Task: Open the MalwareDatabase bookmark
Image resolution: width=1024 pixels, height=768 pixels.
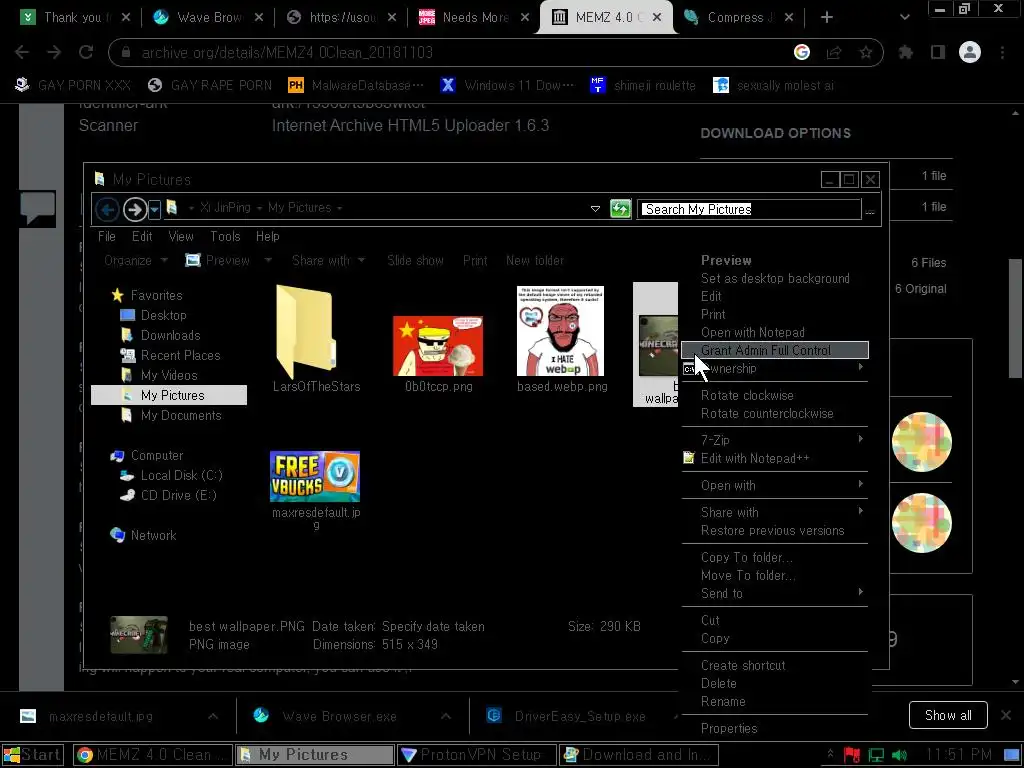Action: (356, 85)
